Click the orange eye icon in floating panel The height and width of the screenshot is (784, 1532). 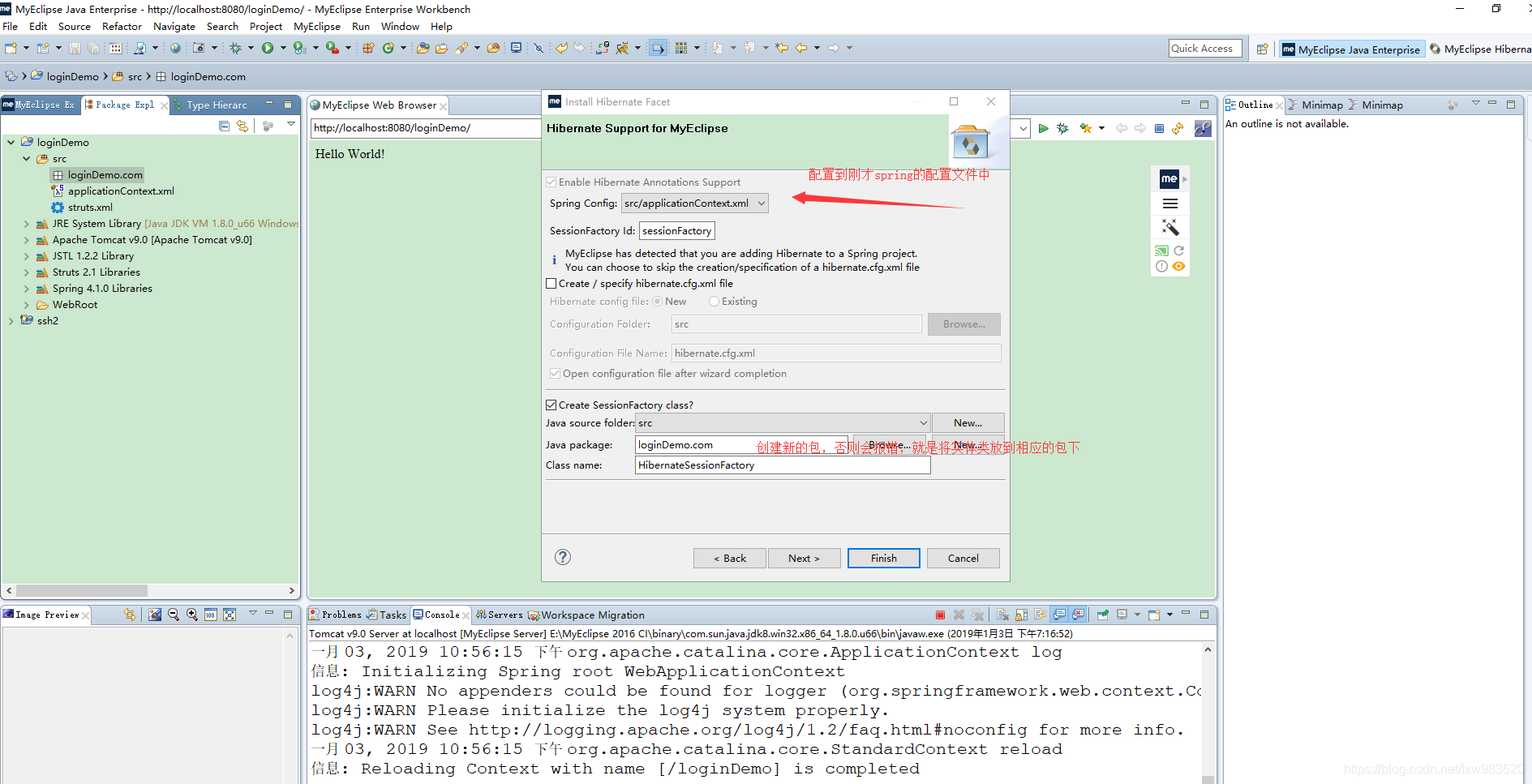click(1178, 266)
